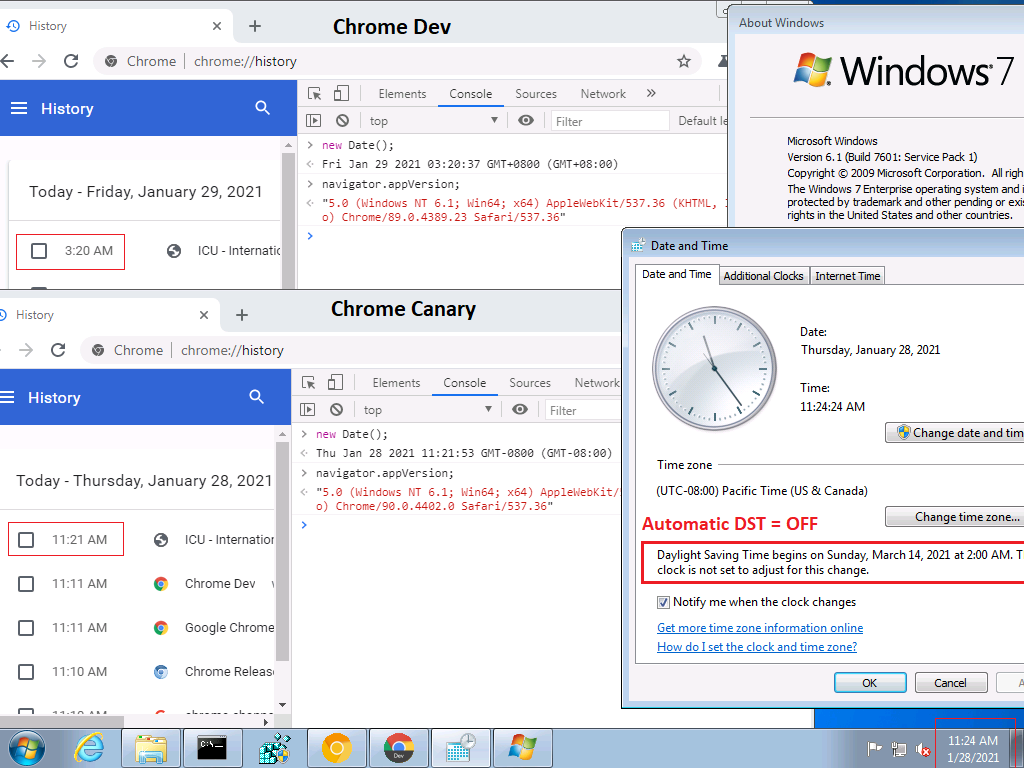Click the Filter field in Chrome Canary console
The height and width of the screenshot is (768, 1024).
pyautogui.click(x=580, y=410)
